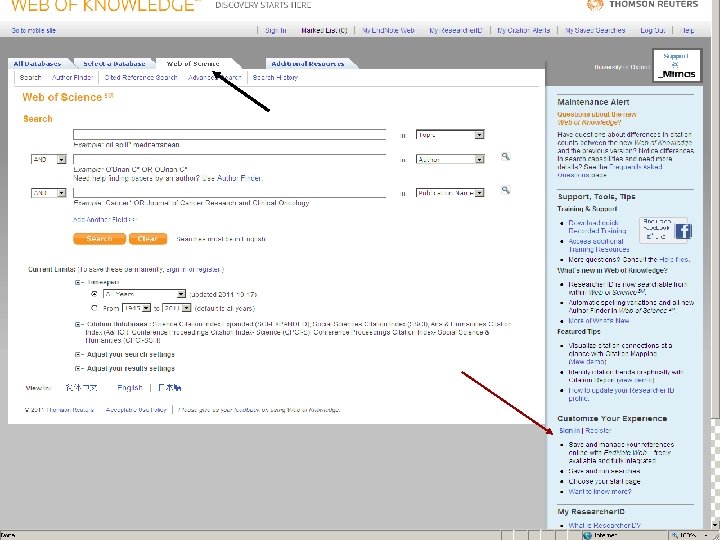Open the Want to know more? link

600,491
